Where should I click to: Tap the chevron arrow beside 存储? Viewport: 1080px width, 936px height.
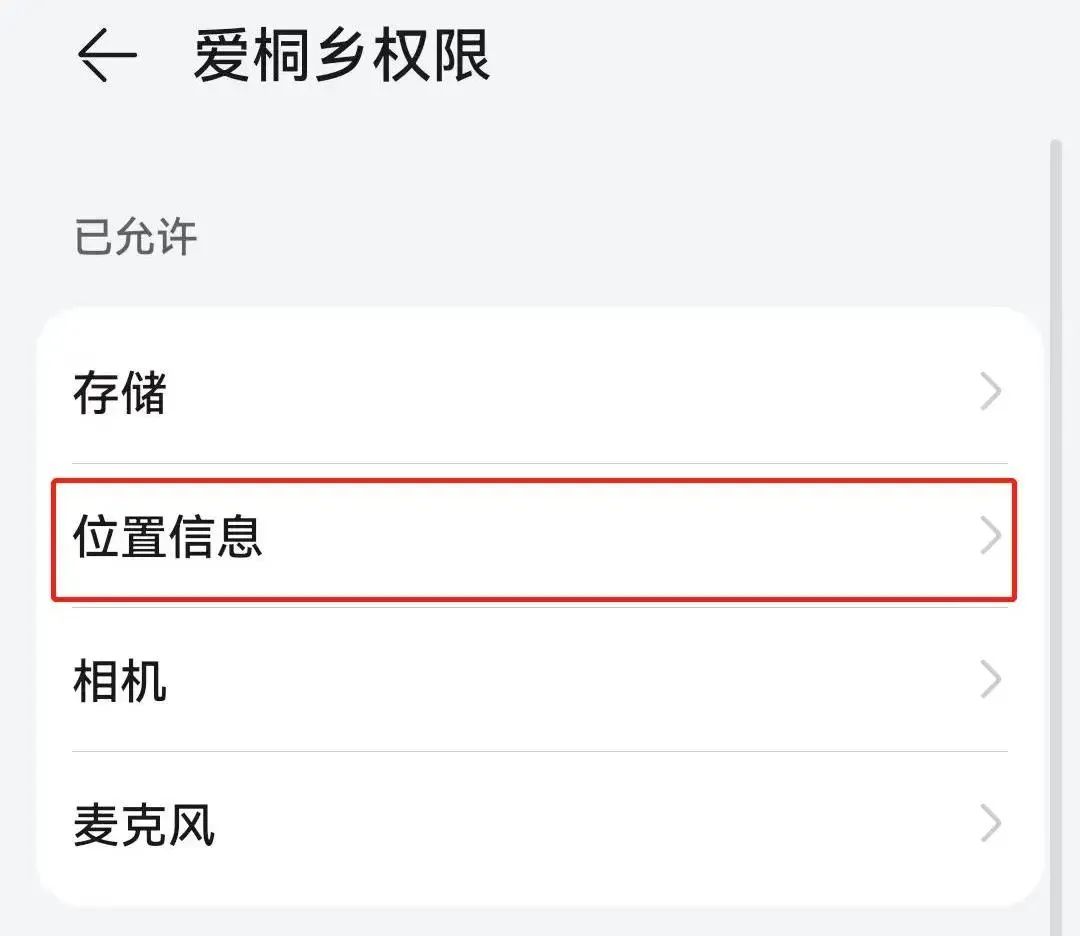(990, 393)
